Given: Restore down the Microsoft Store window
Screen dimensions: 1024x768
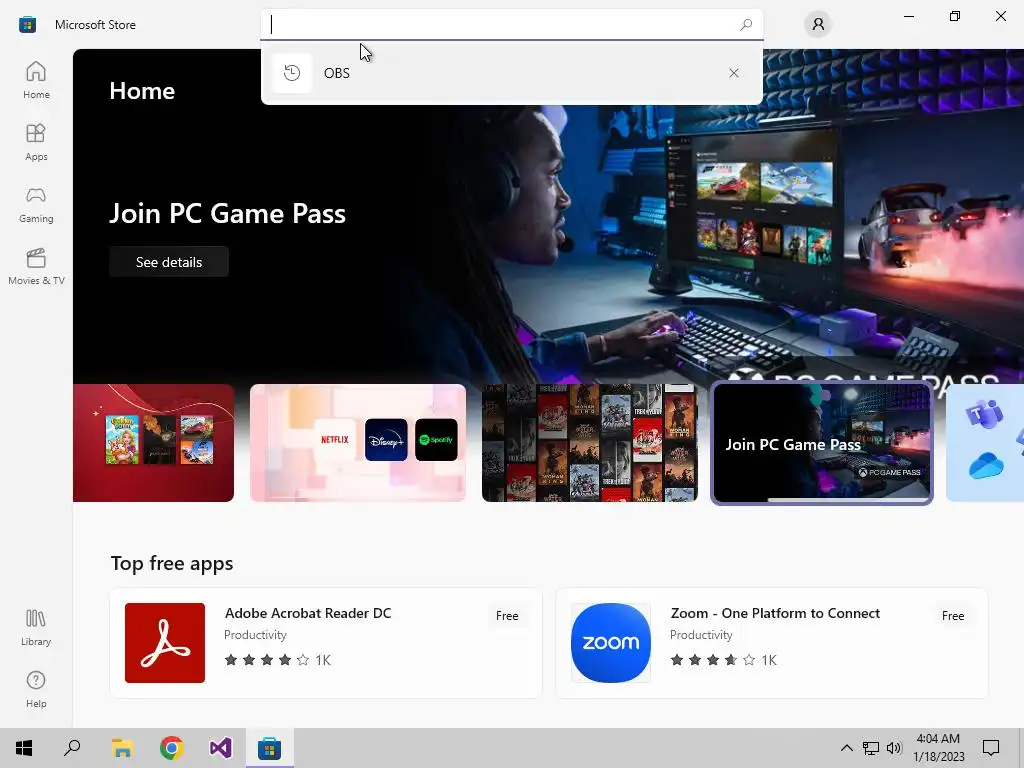Looking at the screenshot, I should [955, 16].
